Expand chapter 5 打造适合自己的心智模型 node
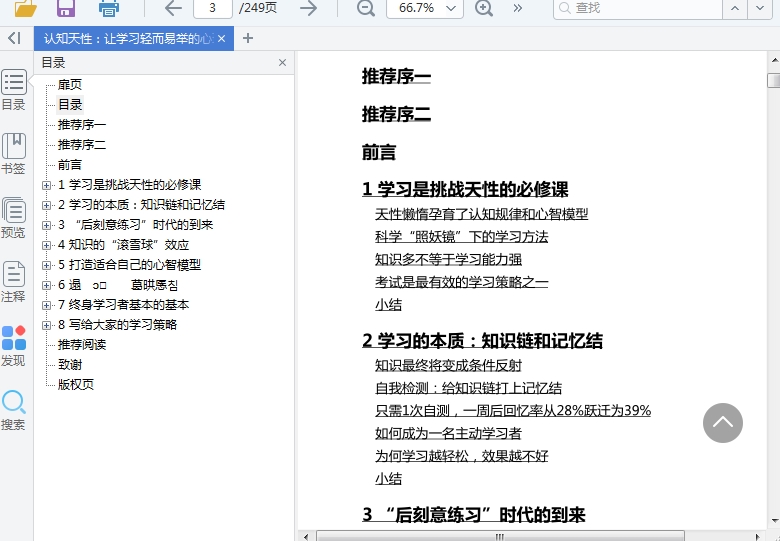Image resolution: width=780 pixels, height=541 pixels. [x=46, y=265]
